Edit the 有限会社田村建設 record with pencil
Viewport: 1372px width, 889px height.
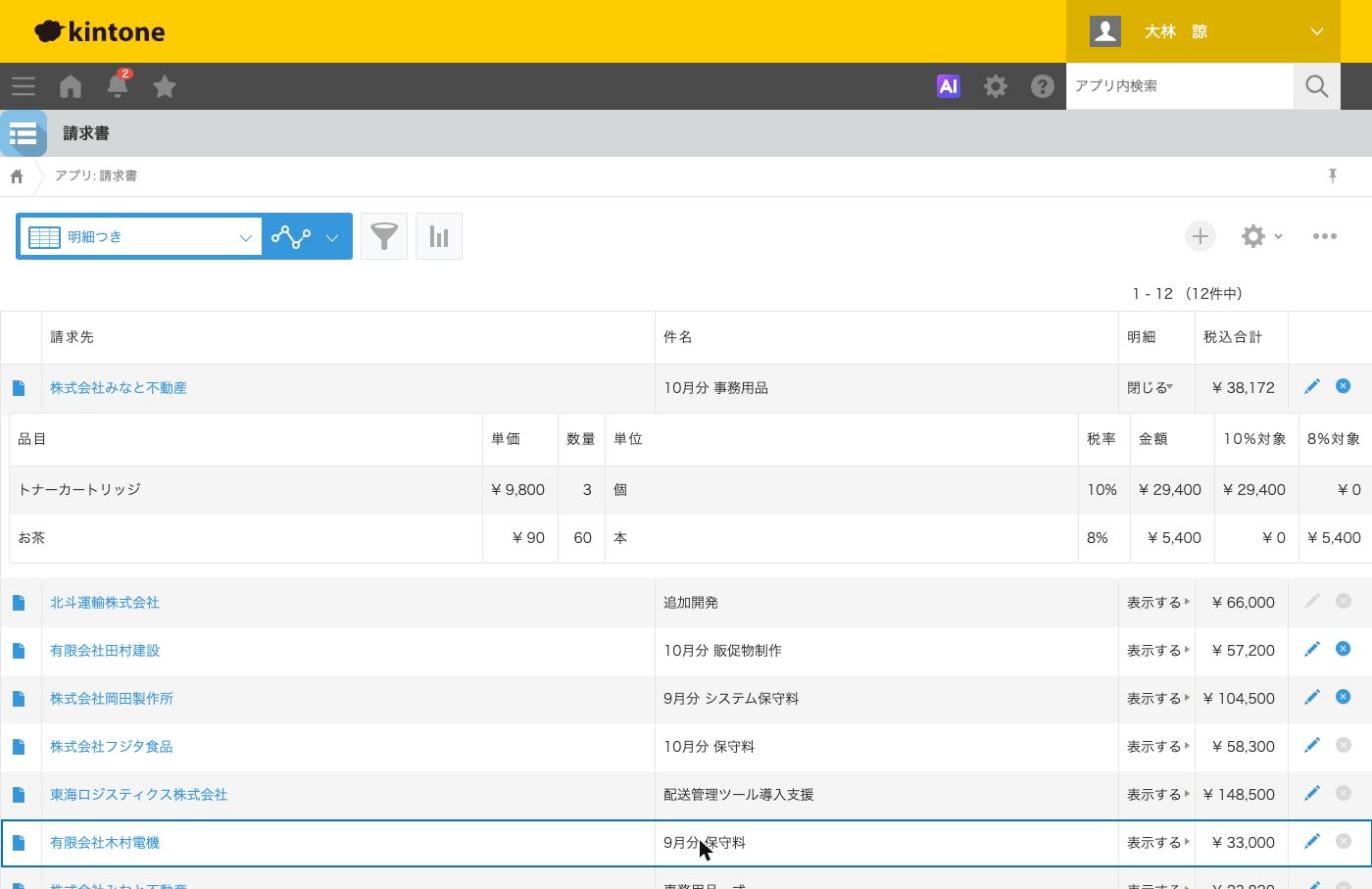[x=1312, y=649]
